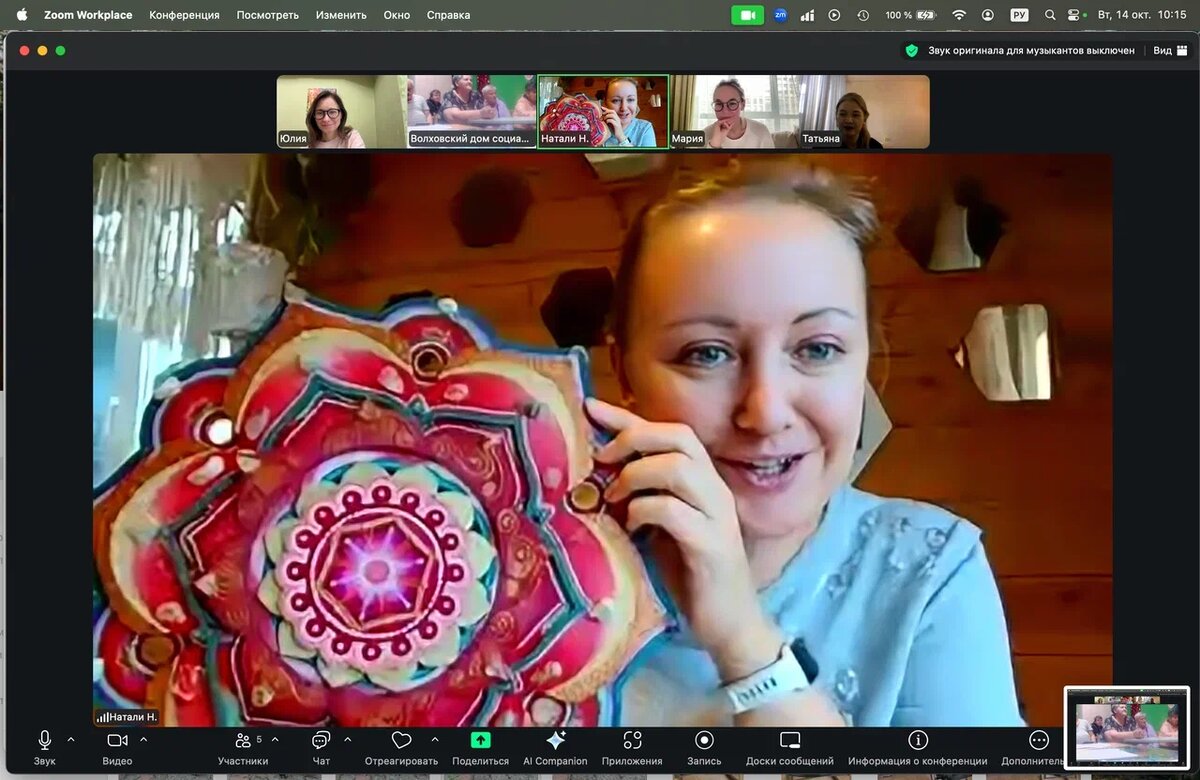Expand chat options arrow next to Чат
Screen dimensions: 1200x780
347,740
